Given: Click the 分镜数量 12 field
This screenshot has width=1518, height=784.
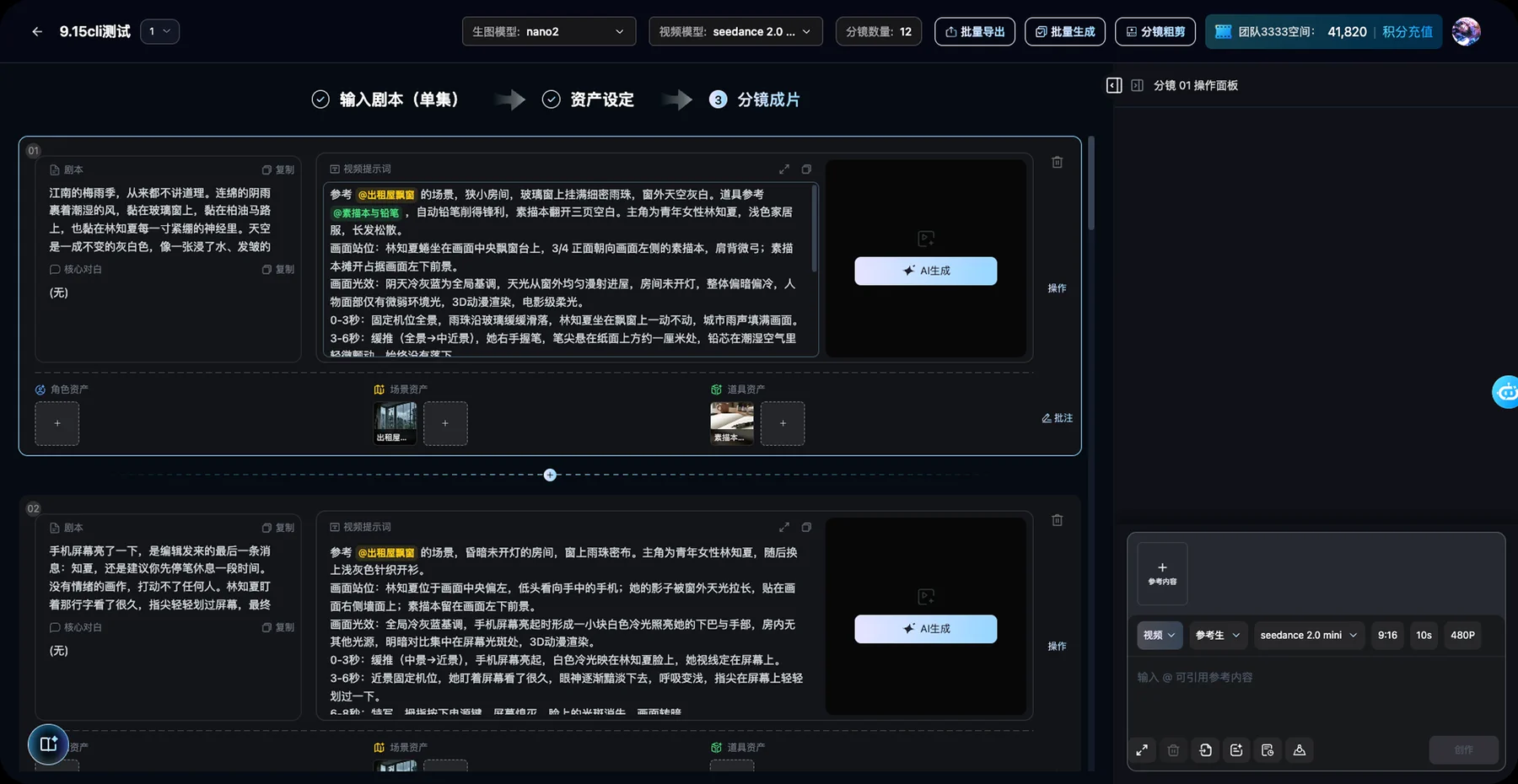Looking at the screenshot, I should click(x=879, y=31).
